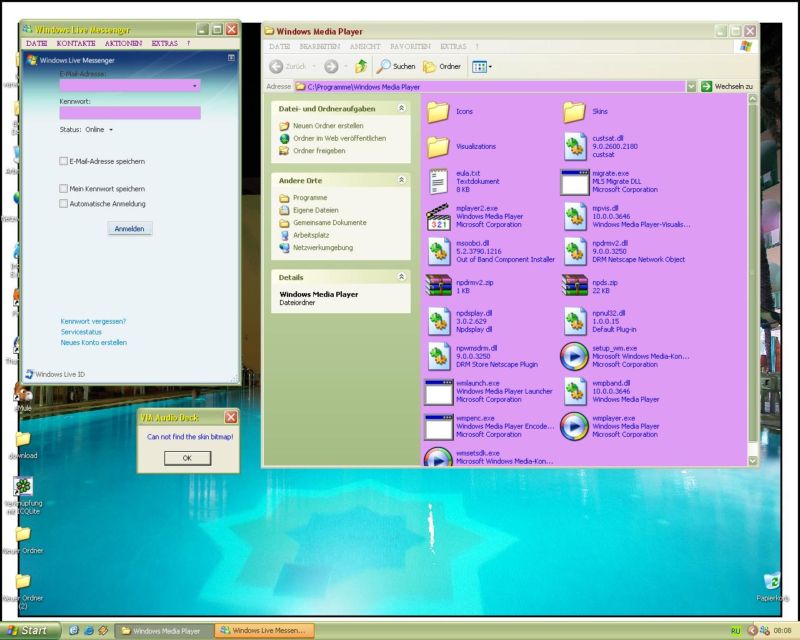Click RU language indicator in tray
The image size is (800, 640).
click(735, 631)
